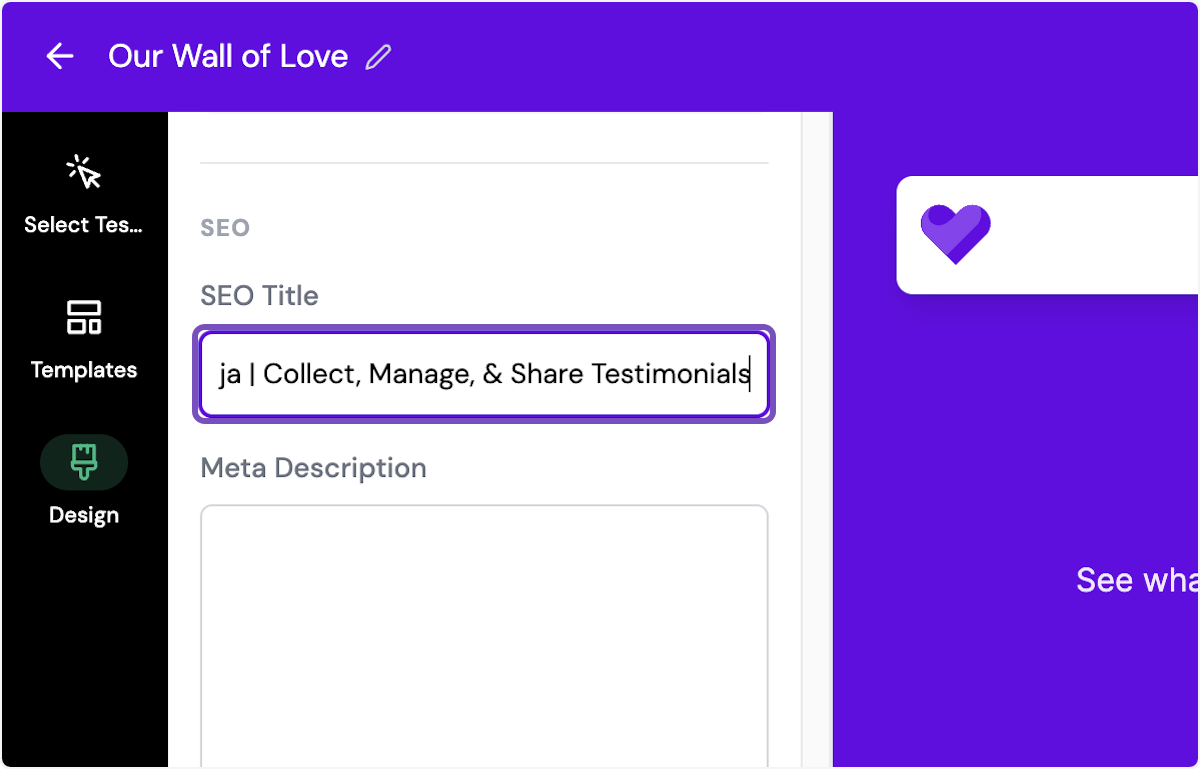Click the SEO Title field label
The height and width of the screenshot is (769, 1200).
[259, 296]
